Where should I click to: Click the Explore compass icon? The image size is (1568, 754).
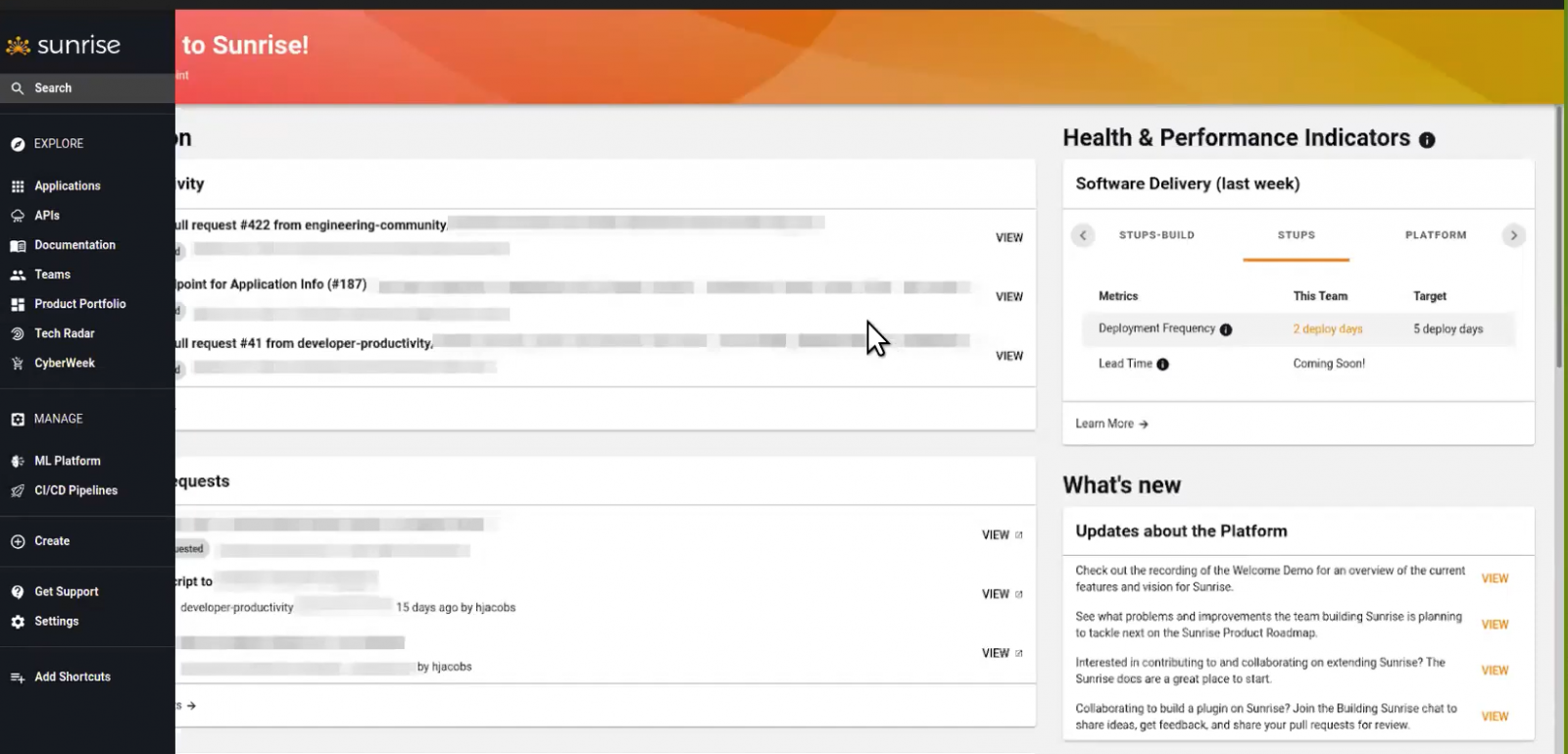coord(18,144)
